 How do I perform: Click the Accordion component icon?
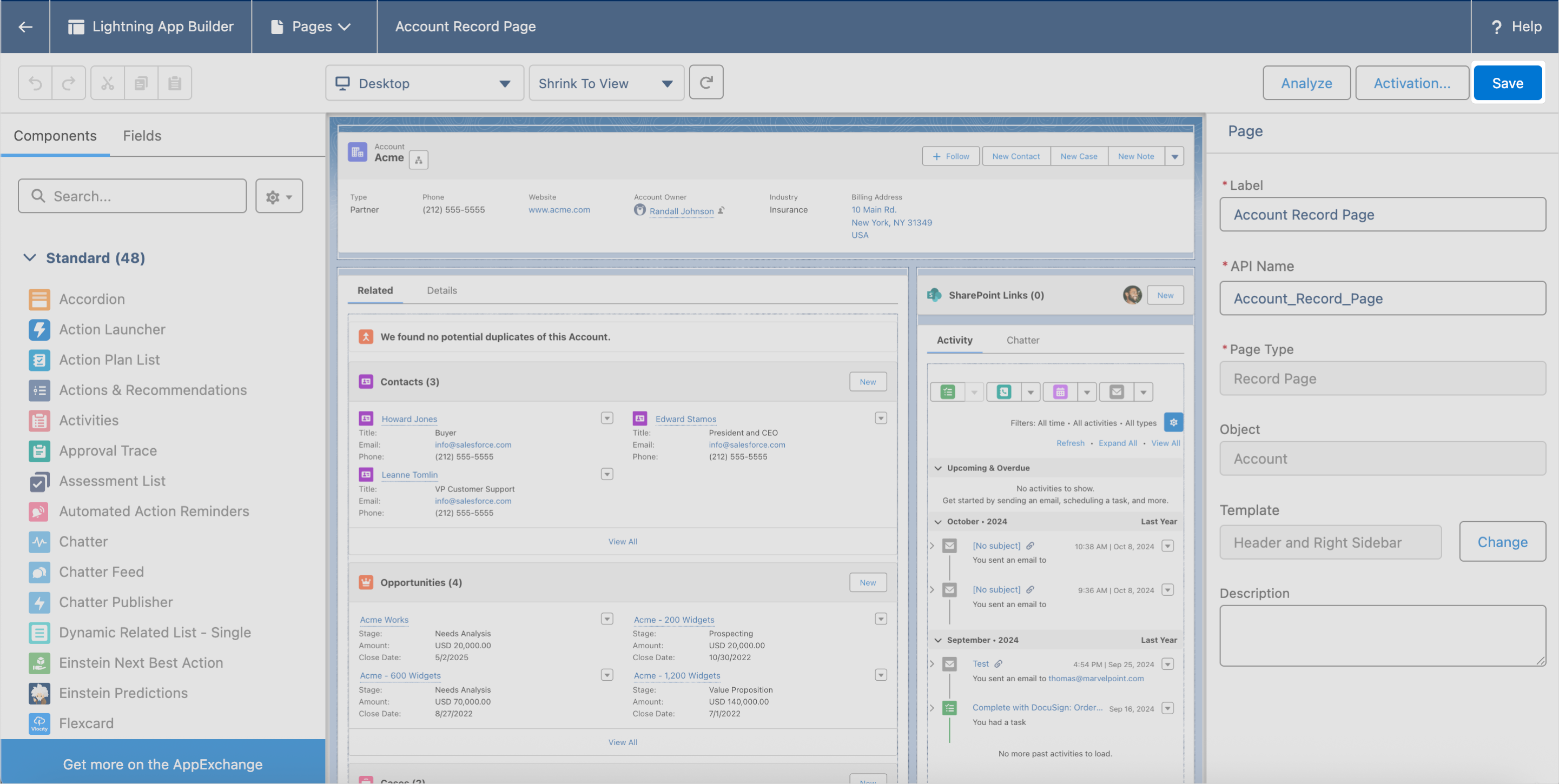point(39,299)
